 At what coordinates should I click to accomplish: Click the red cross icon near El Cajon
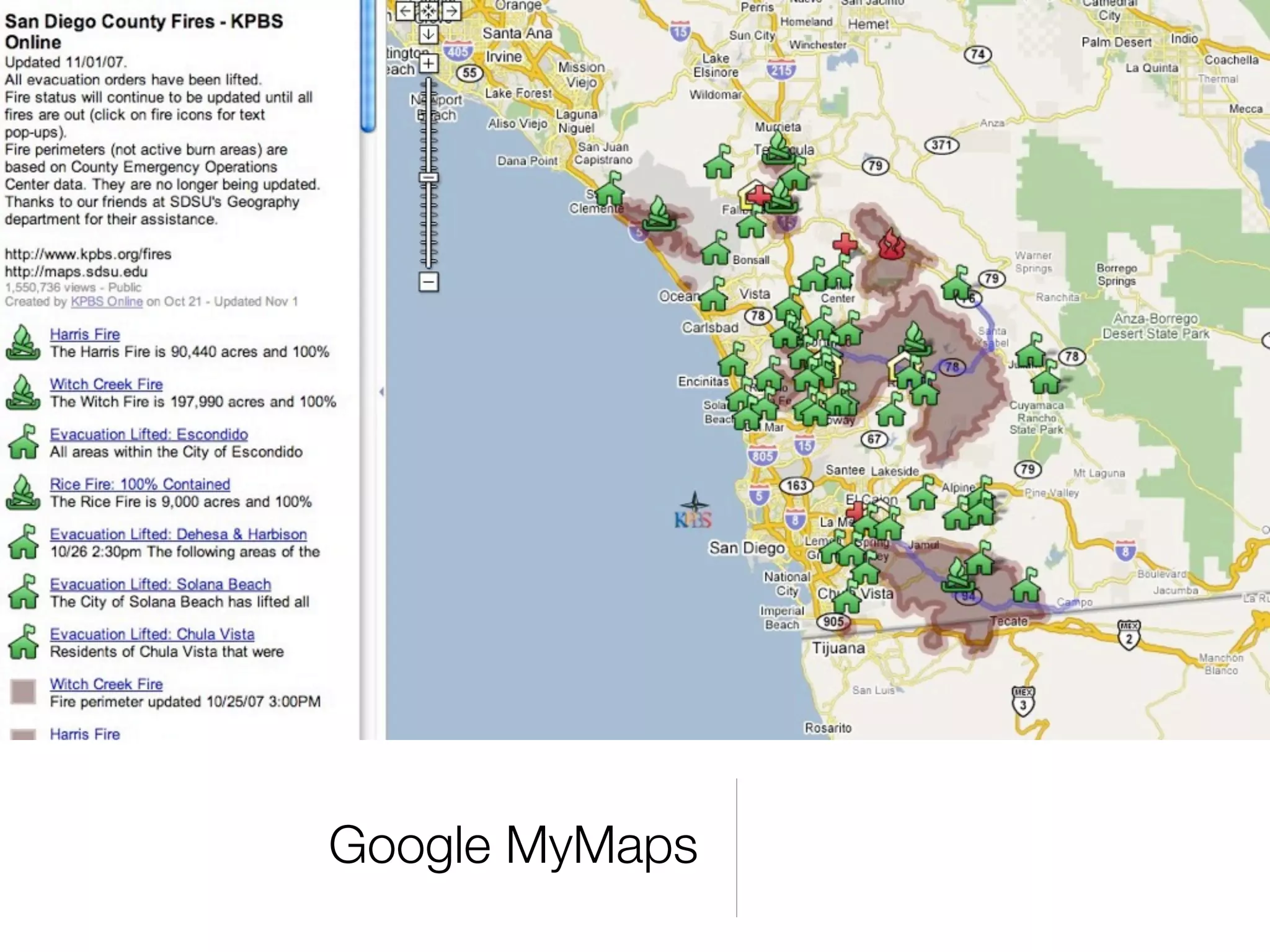coord(856,511)
